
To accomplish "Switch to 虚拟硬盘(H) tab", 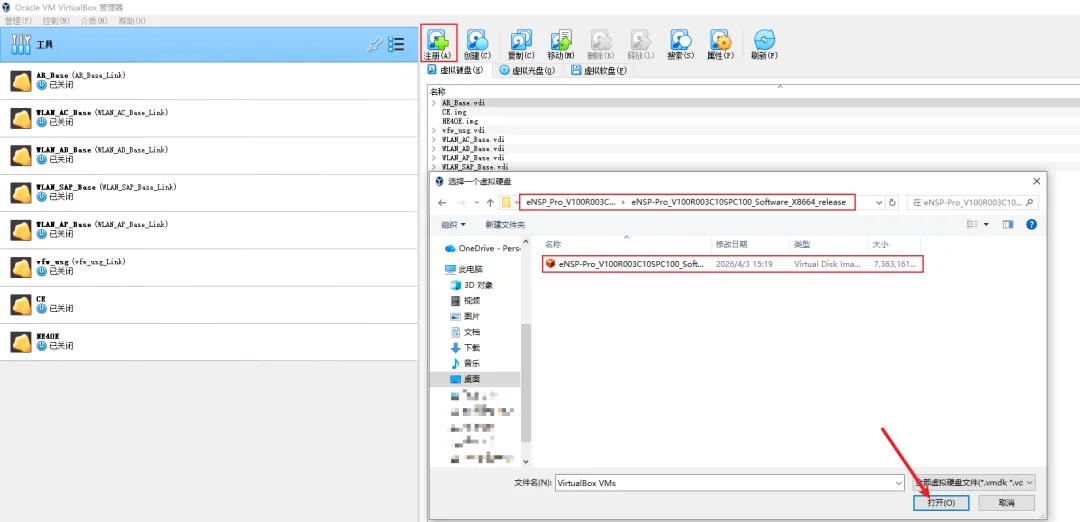I will click(456, 70).
